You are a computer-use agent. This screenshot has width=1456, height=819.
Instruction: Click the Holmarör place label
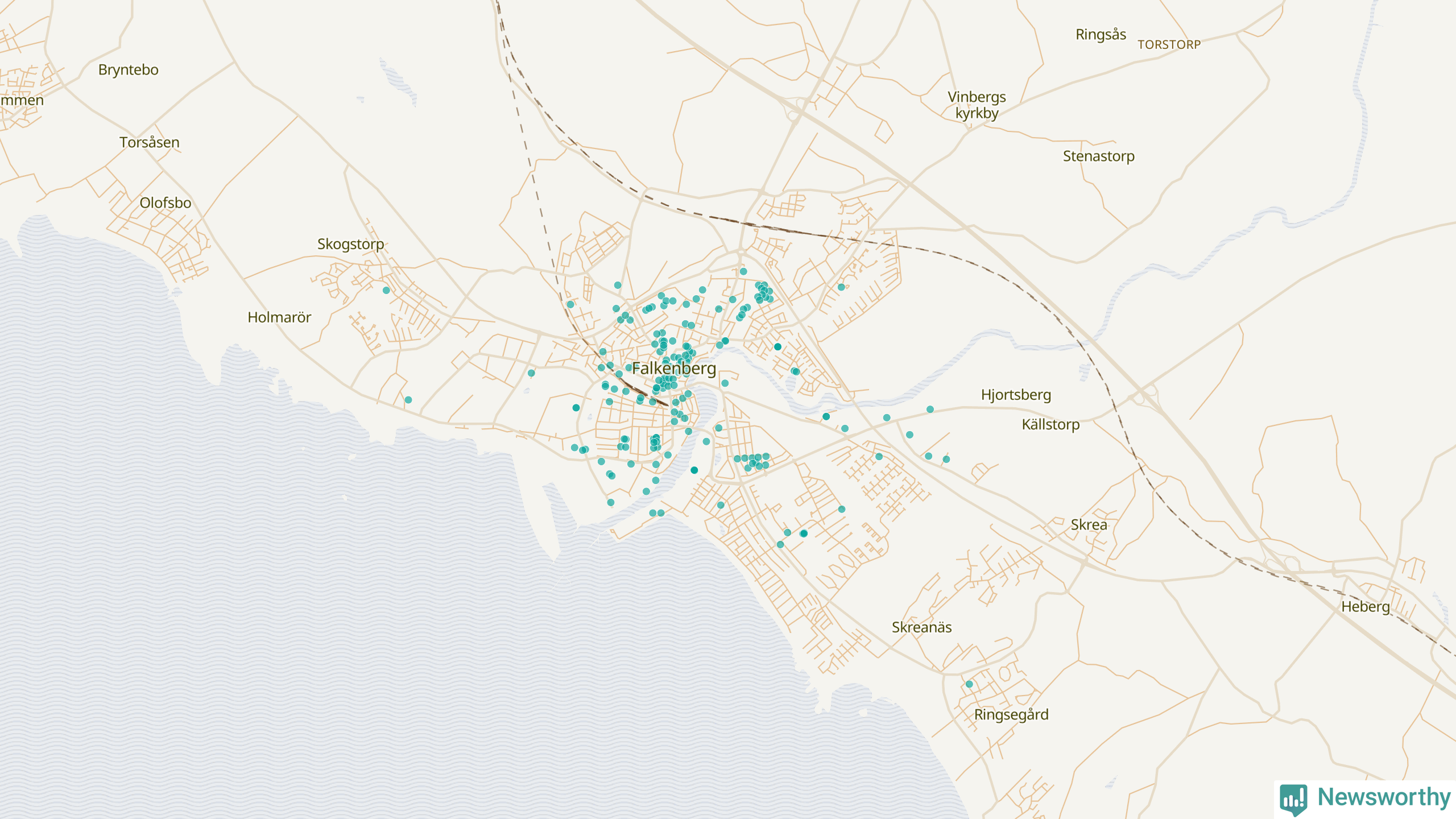click(279, 317)
